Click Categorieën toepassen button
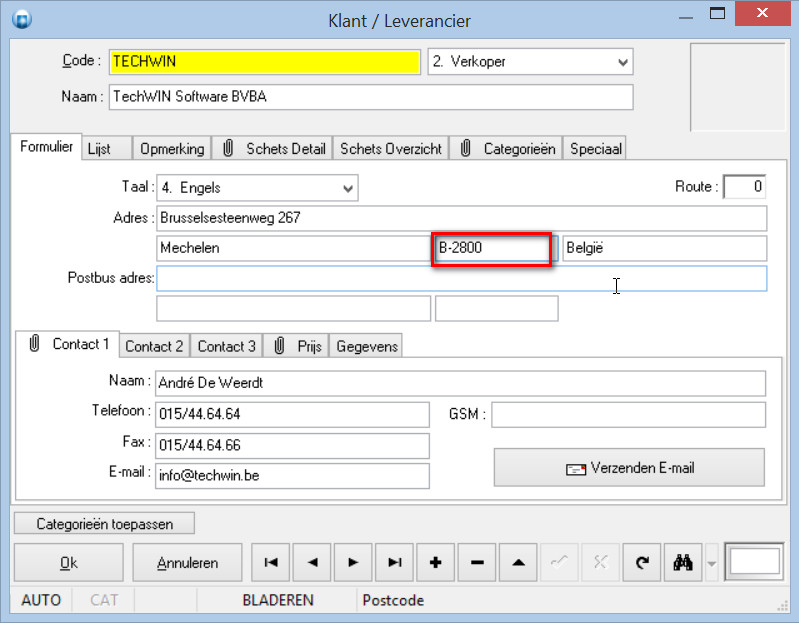Viewport: 799px width, 623px height. click(x=104, y=524)
